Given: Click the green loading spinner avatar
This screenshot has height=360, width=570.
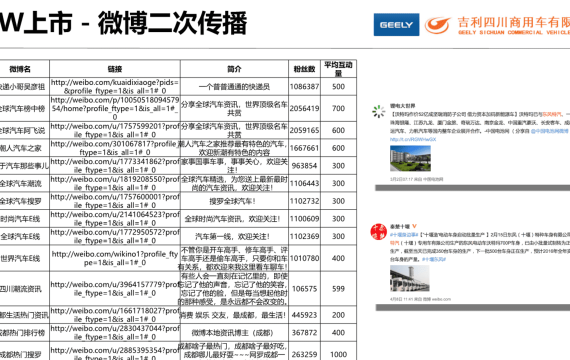Looking at the screenshot, I should click(x=378, y=112).
